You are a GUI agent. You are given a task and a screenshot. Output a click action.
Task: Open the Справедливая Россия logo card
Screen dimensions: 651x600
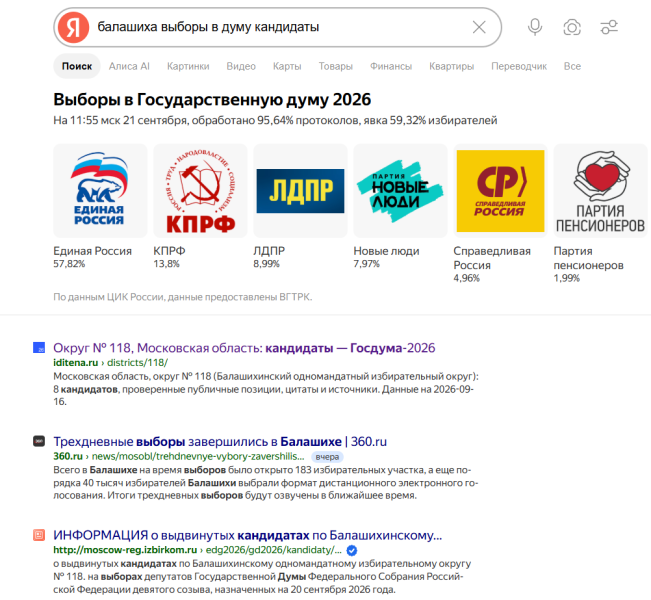[x=500, y=191]
